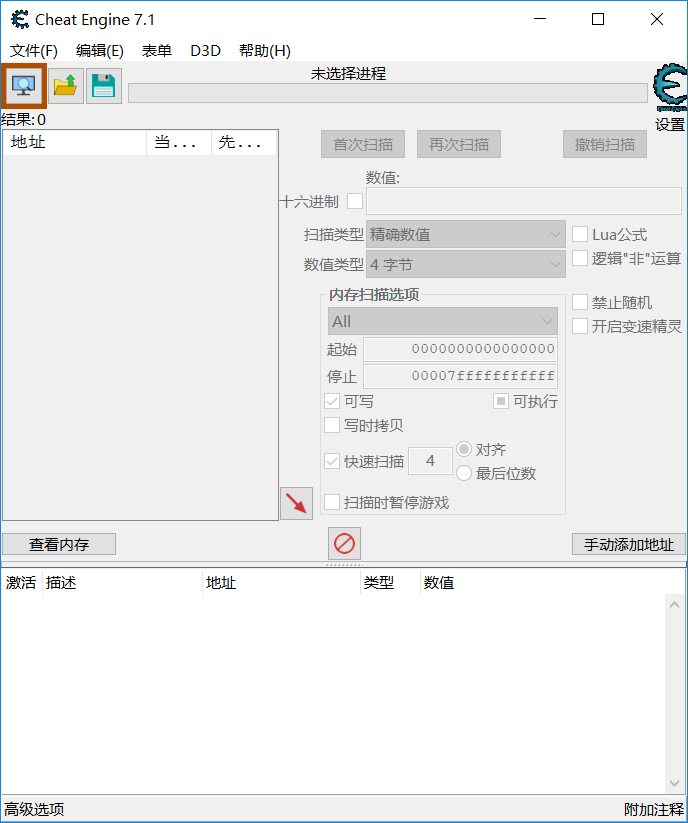The image size is (688, 823).
Task: Click Cheat Engine title bar icon
Action: tap(19, 19)
